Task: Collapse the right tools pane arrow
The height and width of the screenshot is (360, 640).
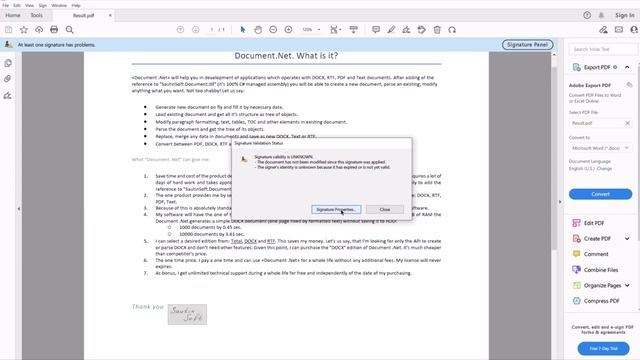Action: (560, 202)
